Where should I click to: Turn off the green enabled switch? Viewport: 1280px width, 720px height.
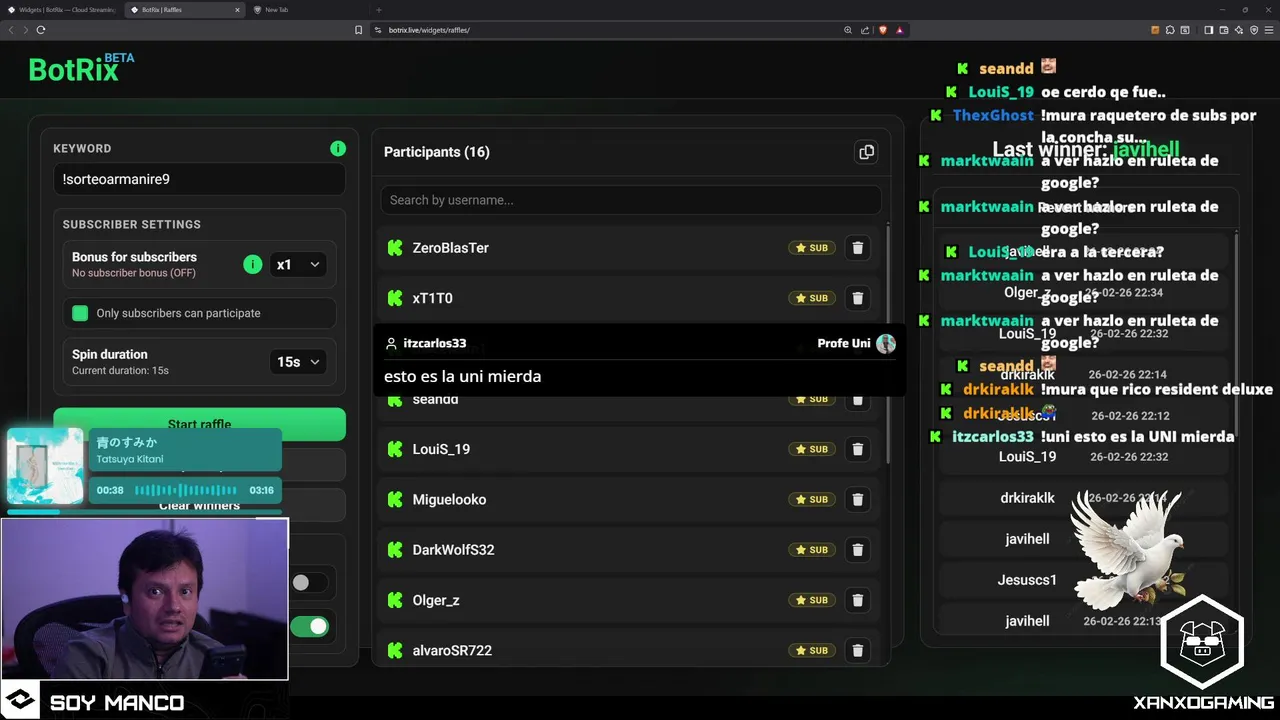click(x=309, y=626)
